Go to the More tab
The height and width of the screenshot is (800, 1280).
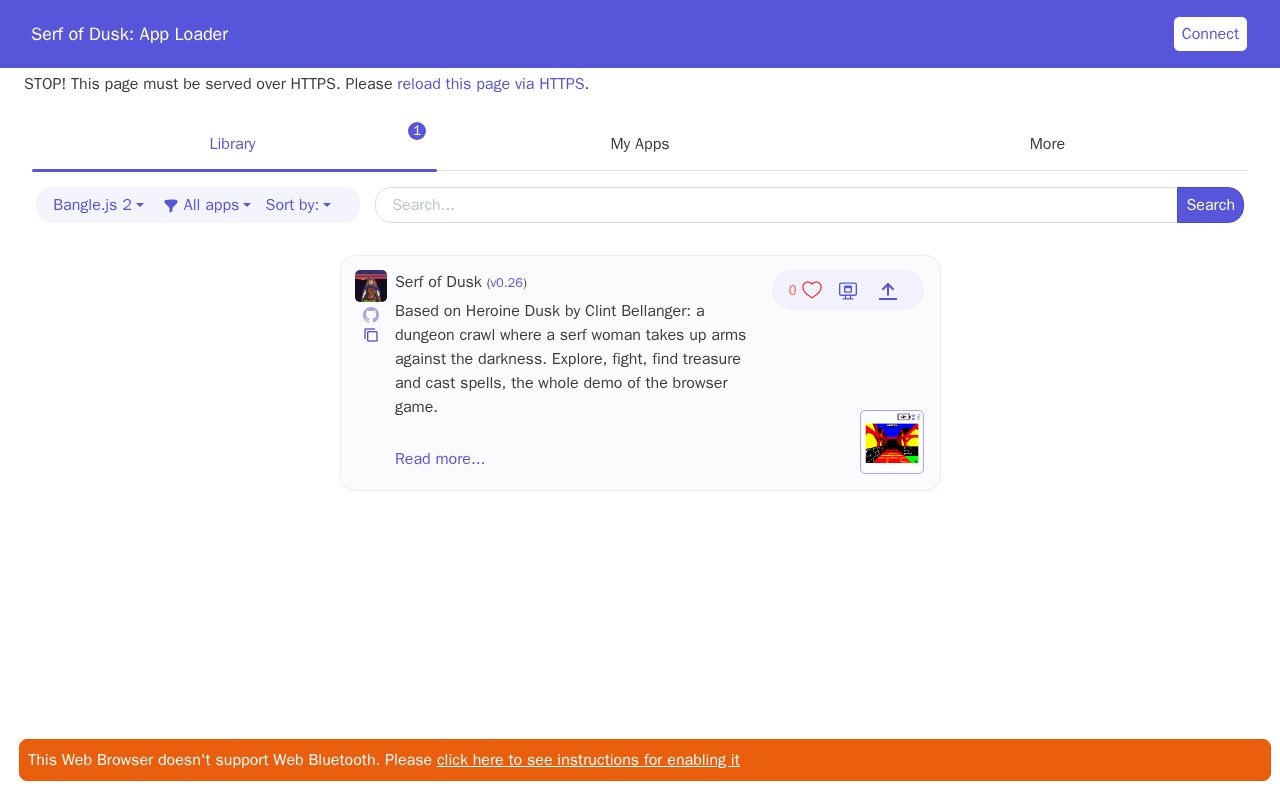point(1047,144)
